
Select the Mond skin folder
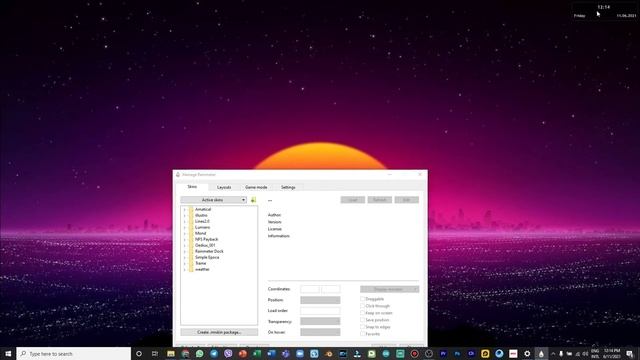pyautogui.click(x=200, y=233)
